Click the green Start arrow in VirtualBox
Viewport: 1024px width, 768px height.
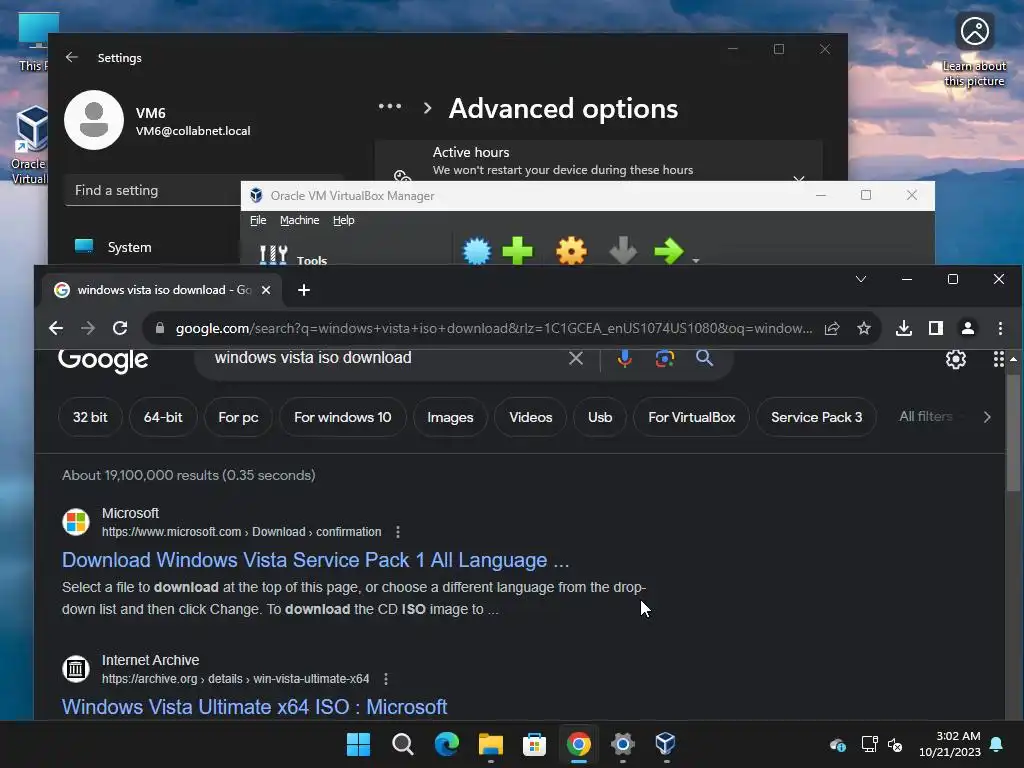click(668, 251)
